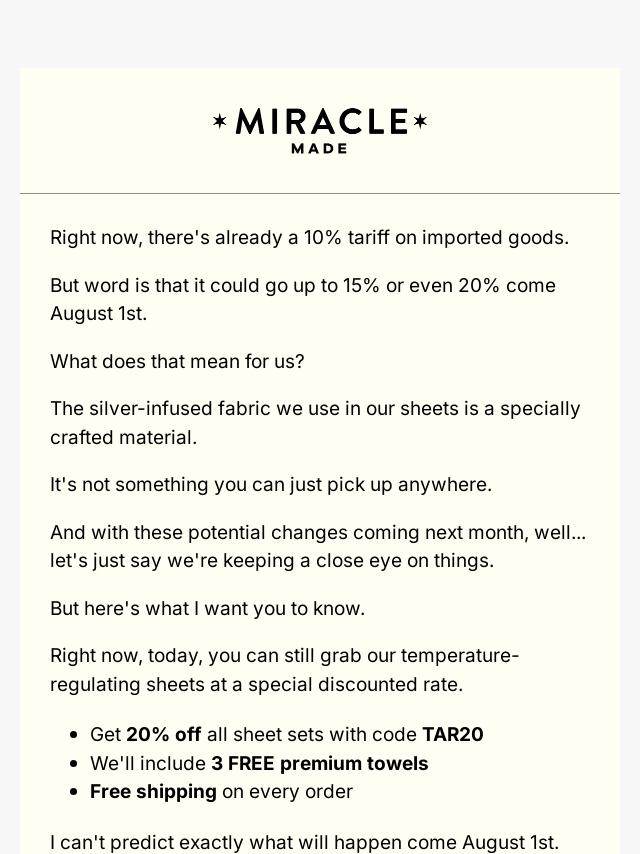The height and width of the screenshot is (854, 640).
Task: Click the temperature-regulating sheets sentence
Action: pos(284,670)
